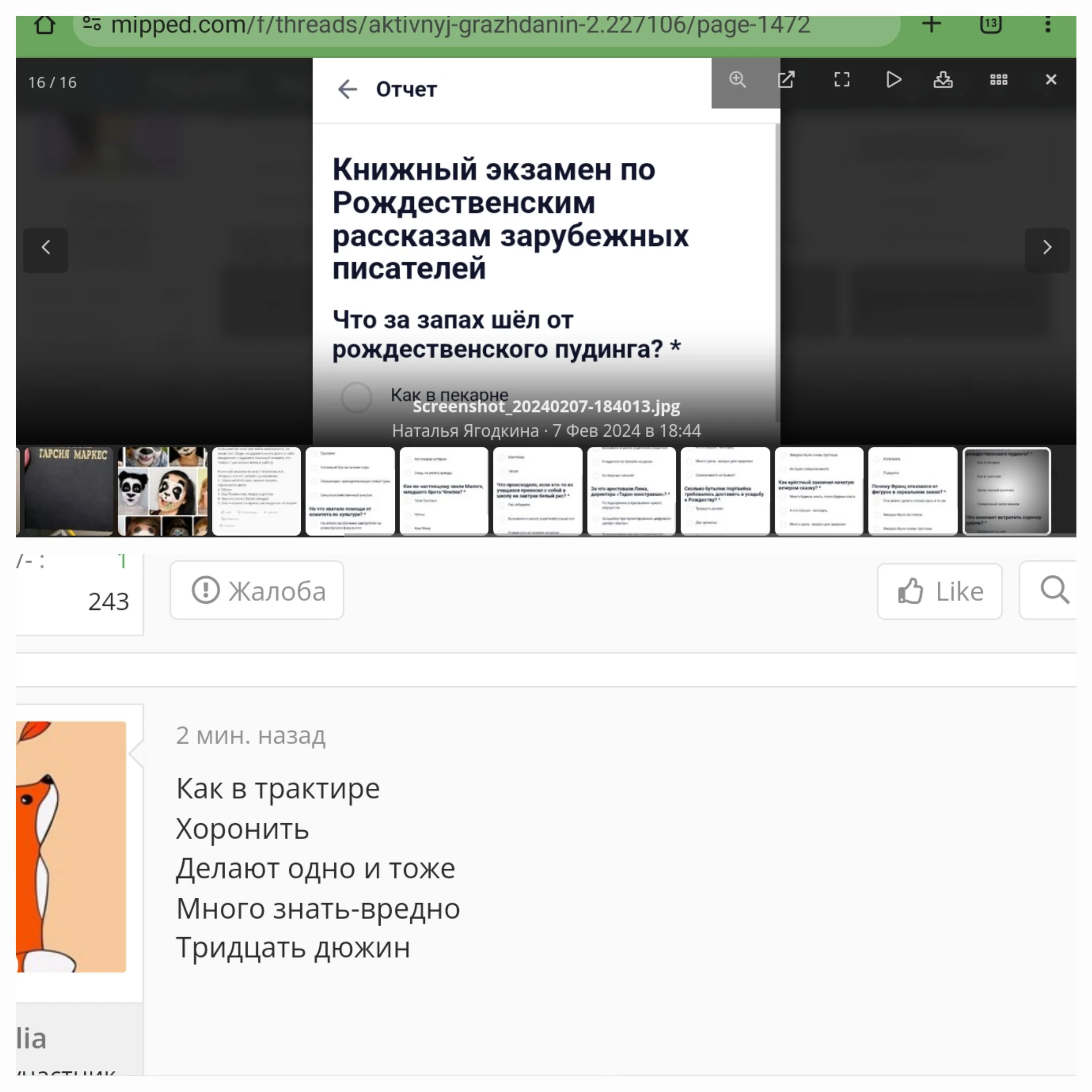Click the post timestamp '2 мин. назад'
Screen dimensions: 1092x1092
(250, 735)
